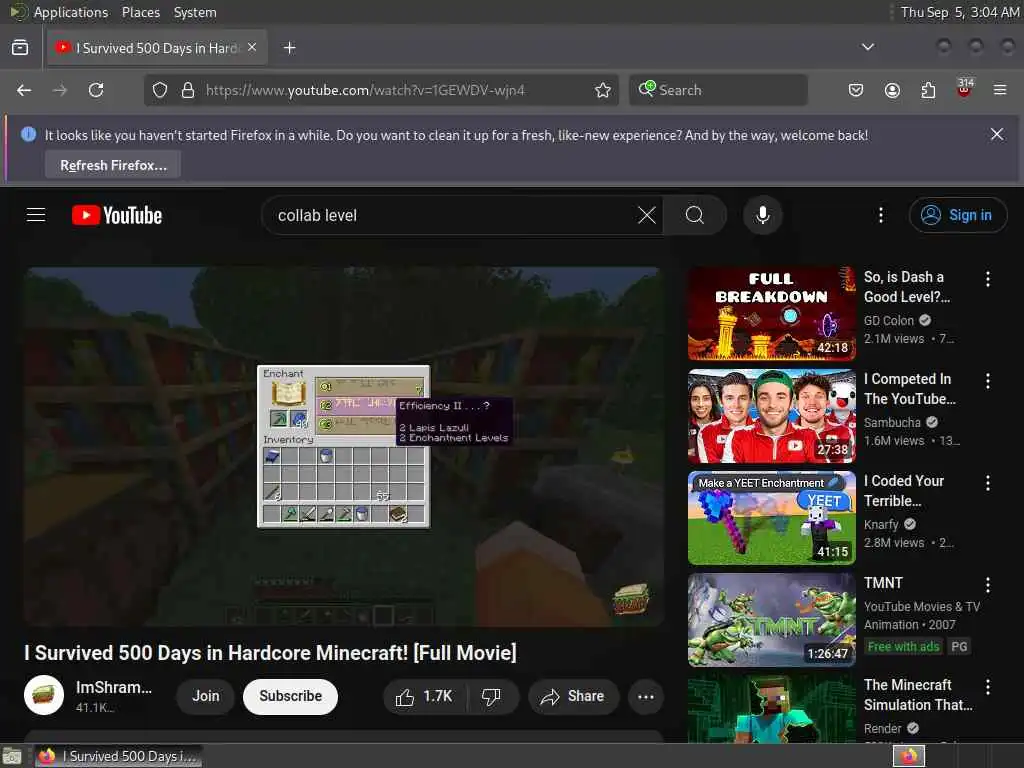Dismiss the Refresh Firefox notification bar
This screenshot has height=768, width=1024.
[997, 135]
